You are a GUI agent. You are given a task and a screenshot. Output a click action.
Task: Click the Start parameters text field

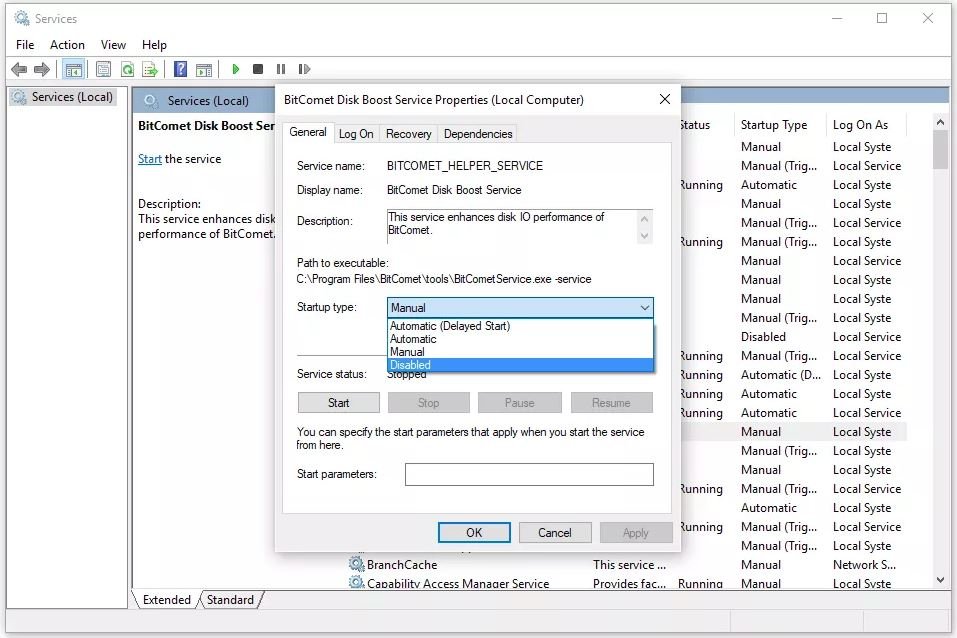point(528,474)
